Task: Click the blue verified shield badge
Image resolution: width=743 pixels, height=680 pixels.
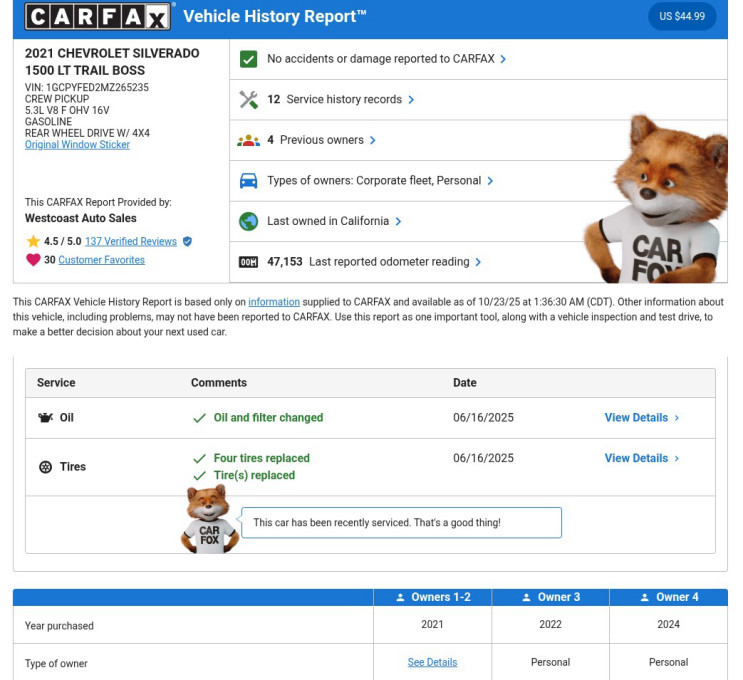Action: [187, 242]
